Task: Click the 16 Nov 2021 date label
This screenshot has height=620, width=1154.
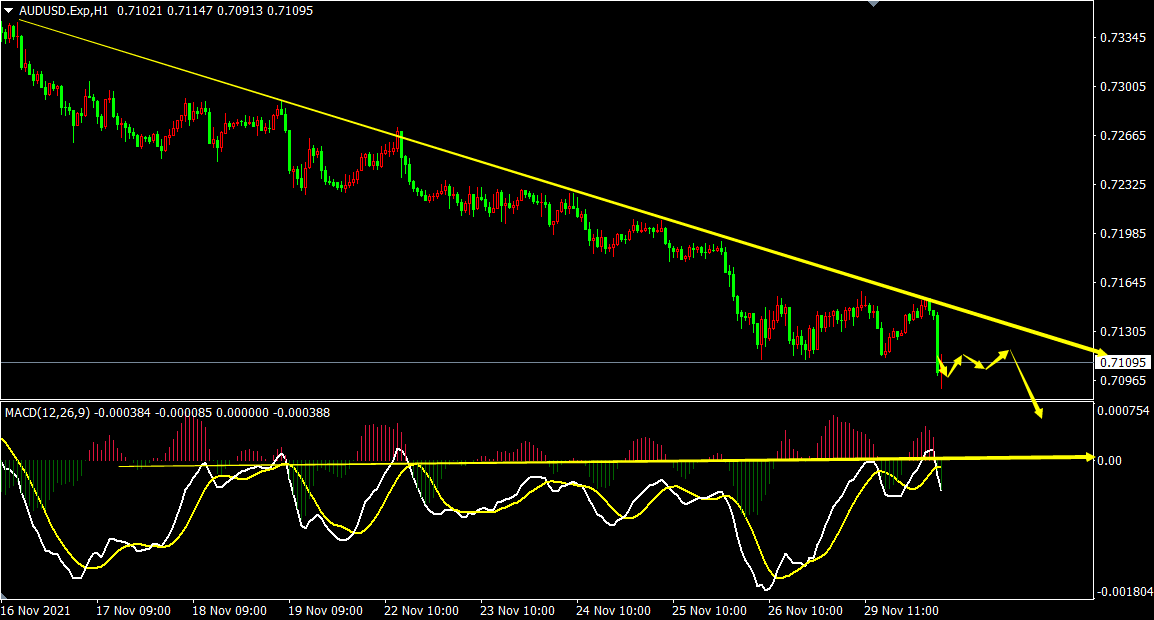Action: [36, 610]
